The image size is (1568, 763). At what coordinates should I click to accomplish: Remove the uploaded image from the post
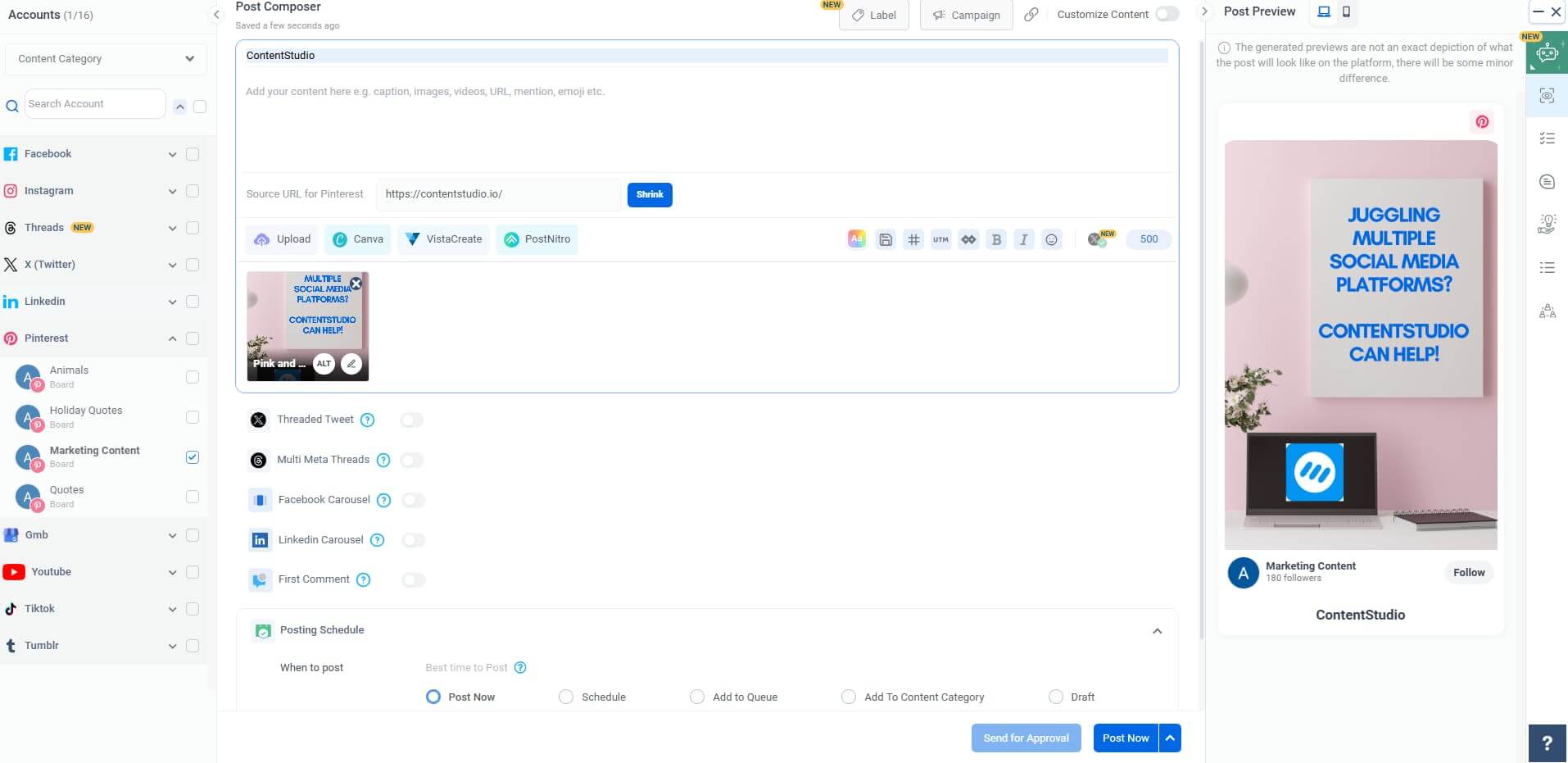tap(356, 284)
